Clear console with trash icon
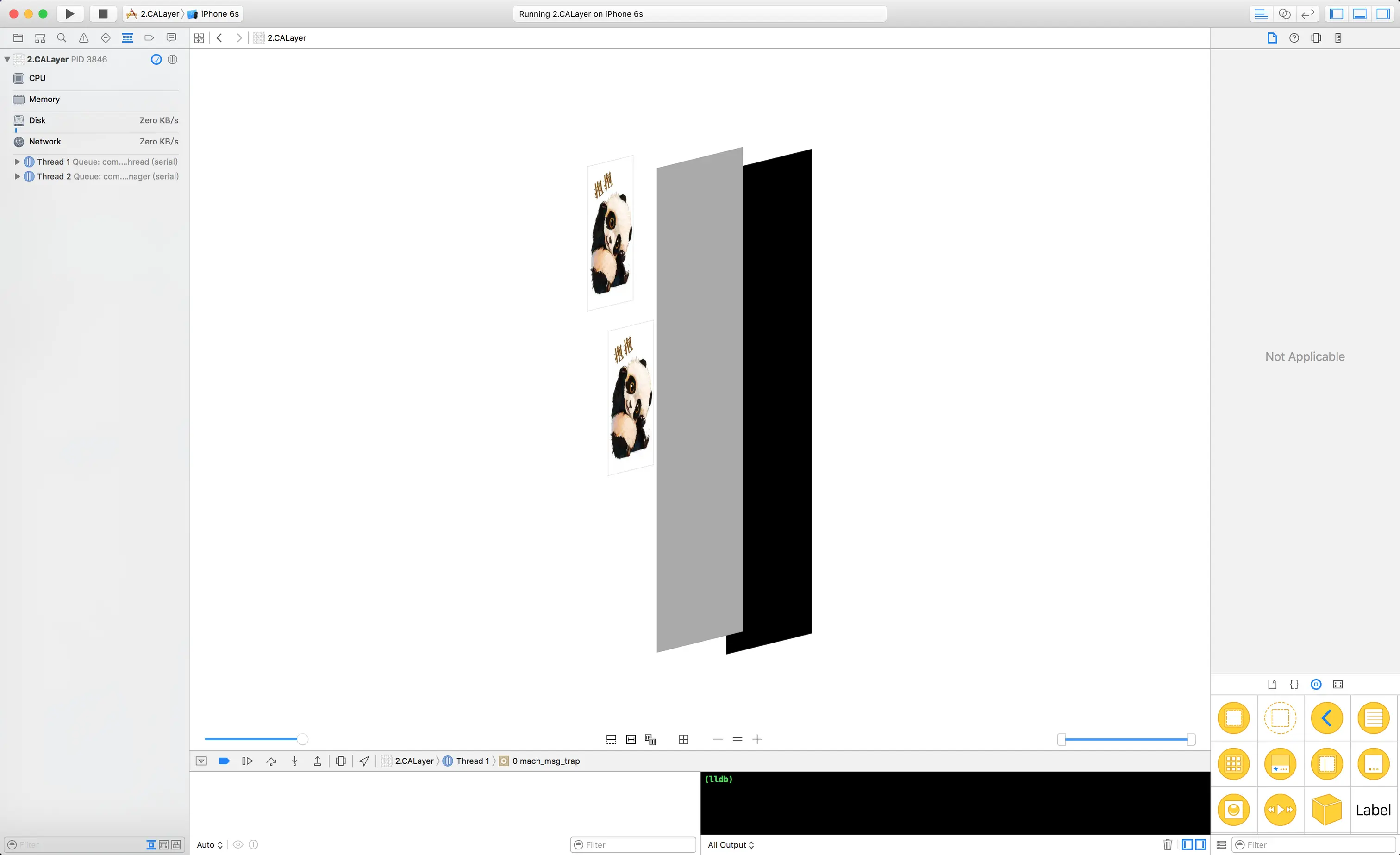The width and height of the screenshot is (1400, 855). (1168, 845)
